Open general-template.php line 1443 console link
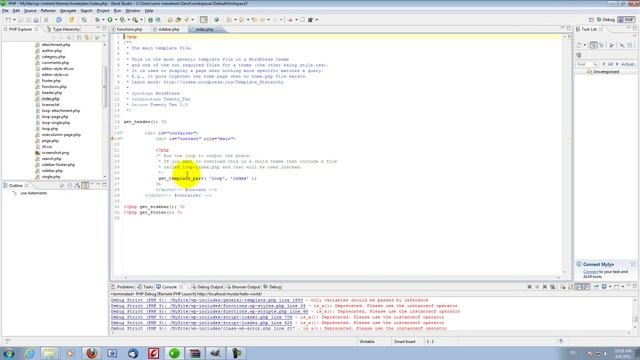The image size is (640, 360). (x=207, y=300)
